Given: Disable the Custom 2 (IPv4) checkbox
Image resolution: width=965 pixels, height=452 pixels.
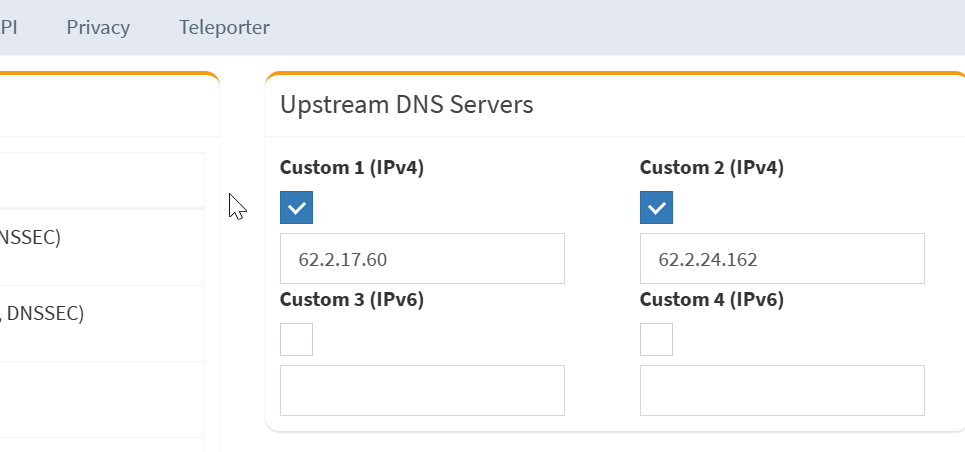Looking at the screenshot, I should [x=656, y=208].
